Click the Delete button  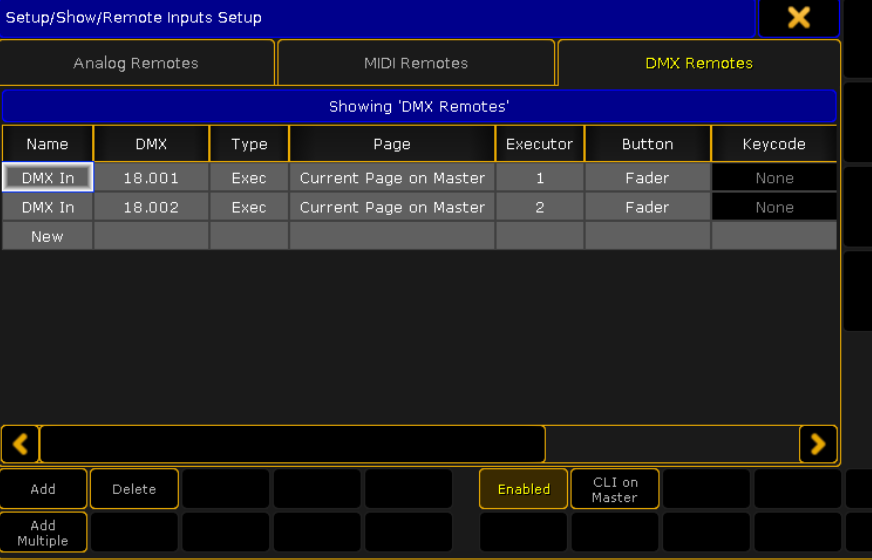pos(134,489)
